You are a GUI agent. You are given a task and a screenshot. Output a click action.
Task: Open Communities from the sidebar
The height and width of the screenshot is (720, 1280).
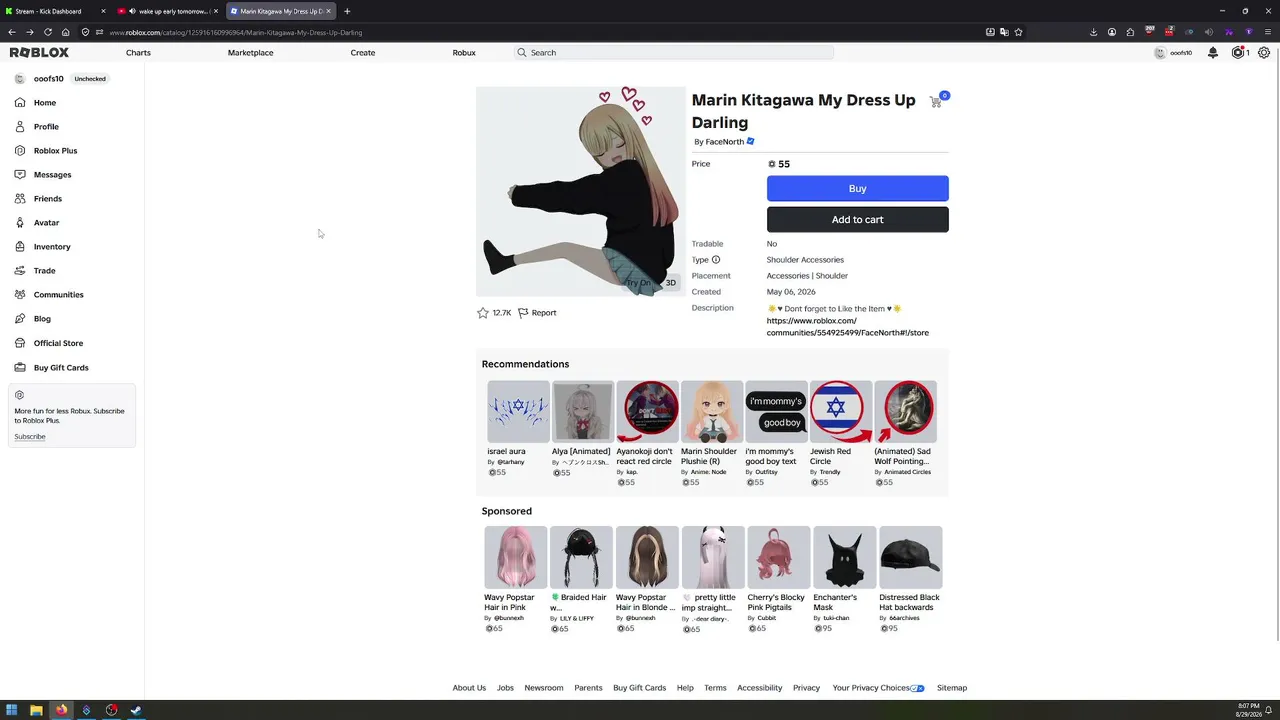58,295
